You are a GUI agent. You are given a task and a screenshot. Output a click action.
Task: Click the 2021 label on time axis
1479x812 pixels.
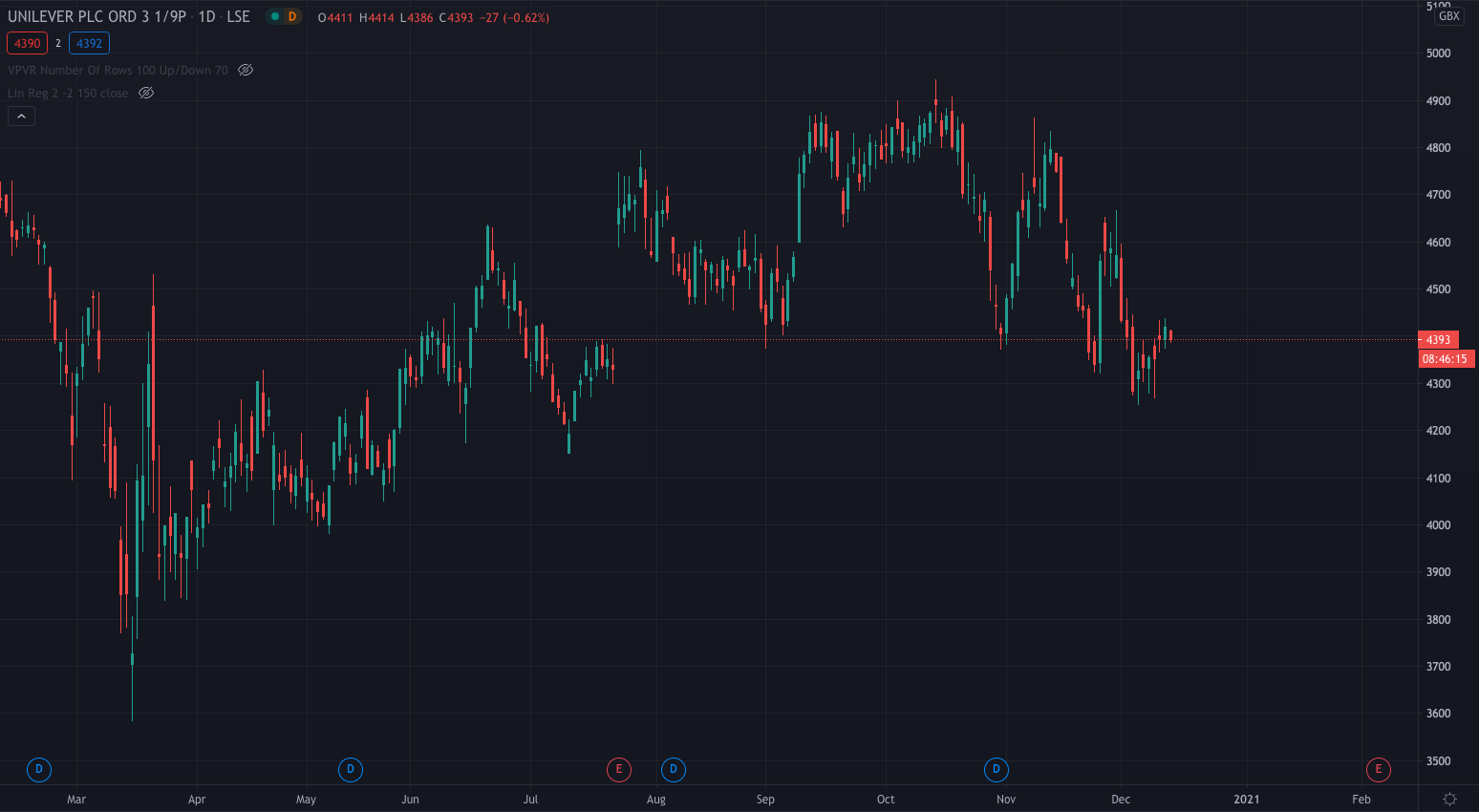click(1247, 800)
